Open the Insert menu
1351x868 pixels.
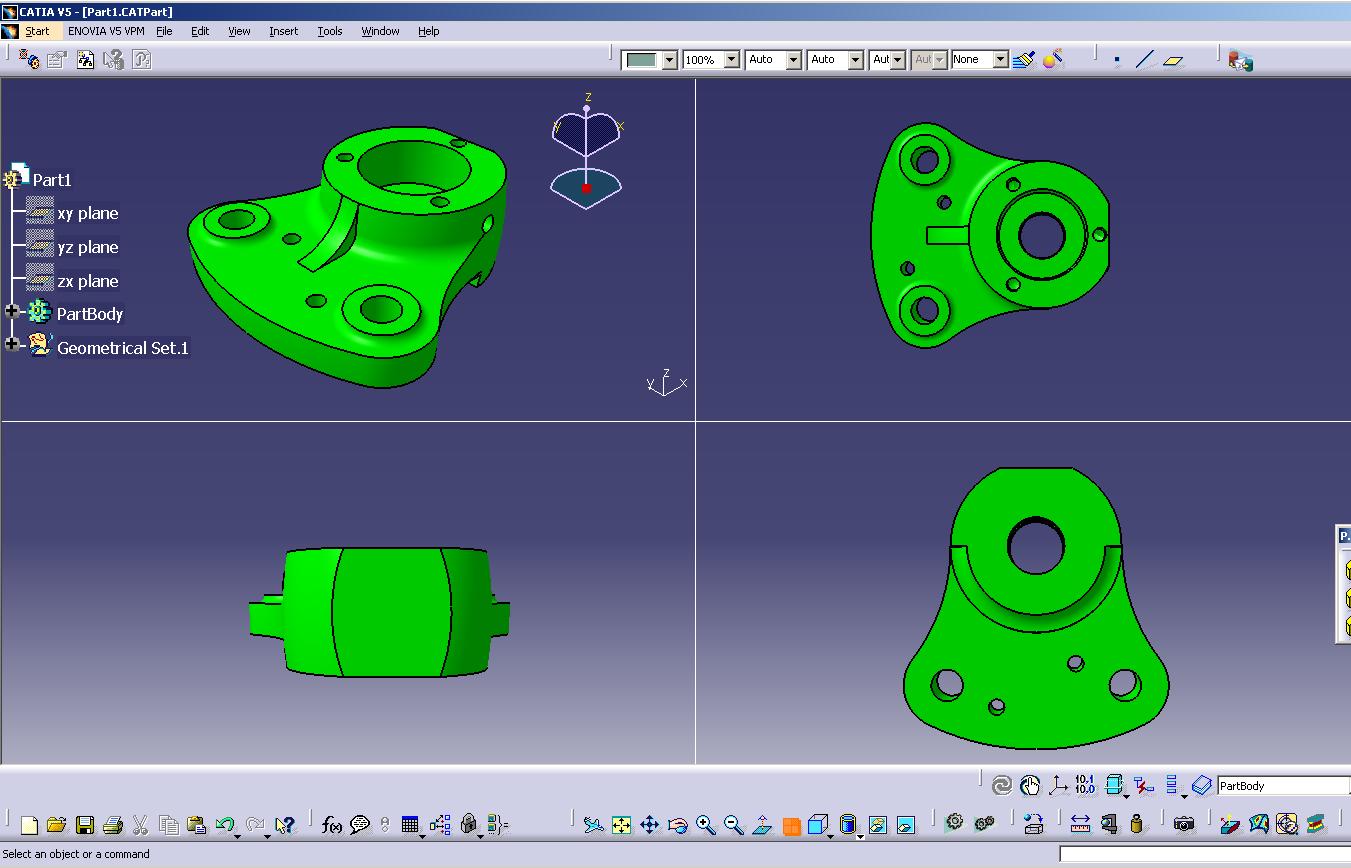[x=283, y=31]
